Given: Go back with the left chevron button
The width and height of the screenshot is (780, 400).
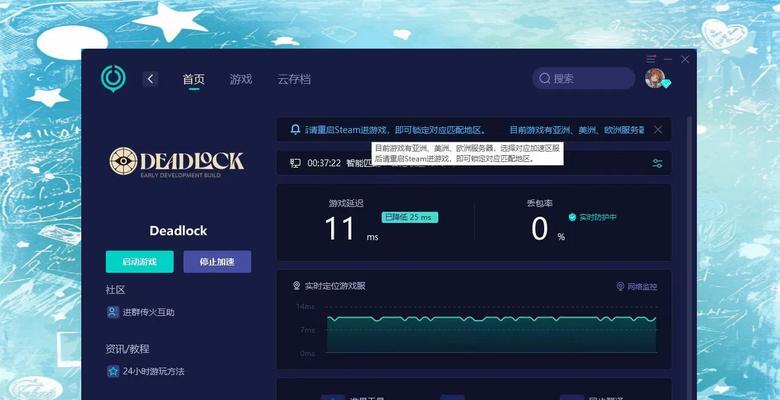Looking at the screenshot, I should coord(150,79).
